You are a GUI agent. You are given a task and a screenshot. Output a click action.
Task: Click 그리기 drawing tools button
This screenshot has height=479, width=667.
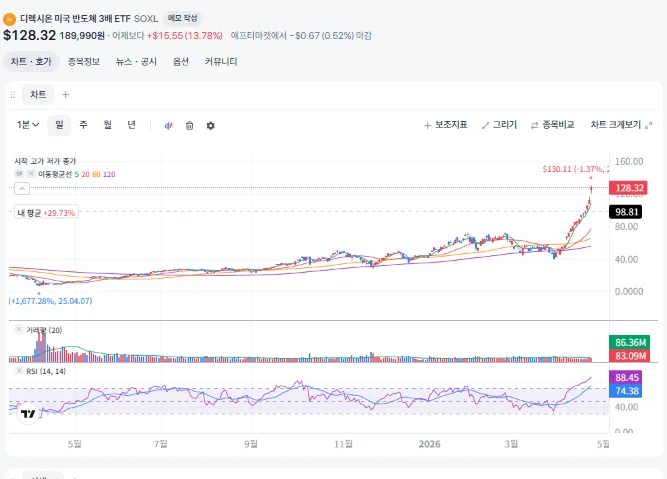(499, 125)
